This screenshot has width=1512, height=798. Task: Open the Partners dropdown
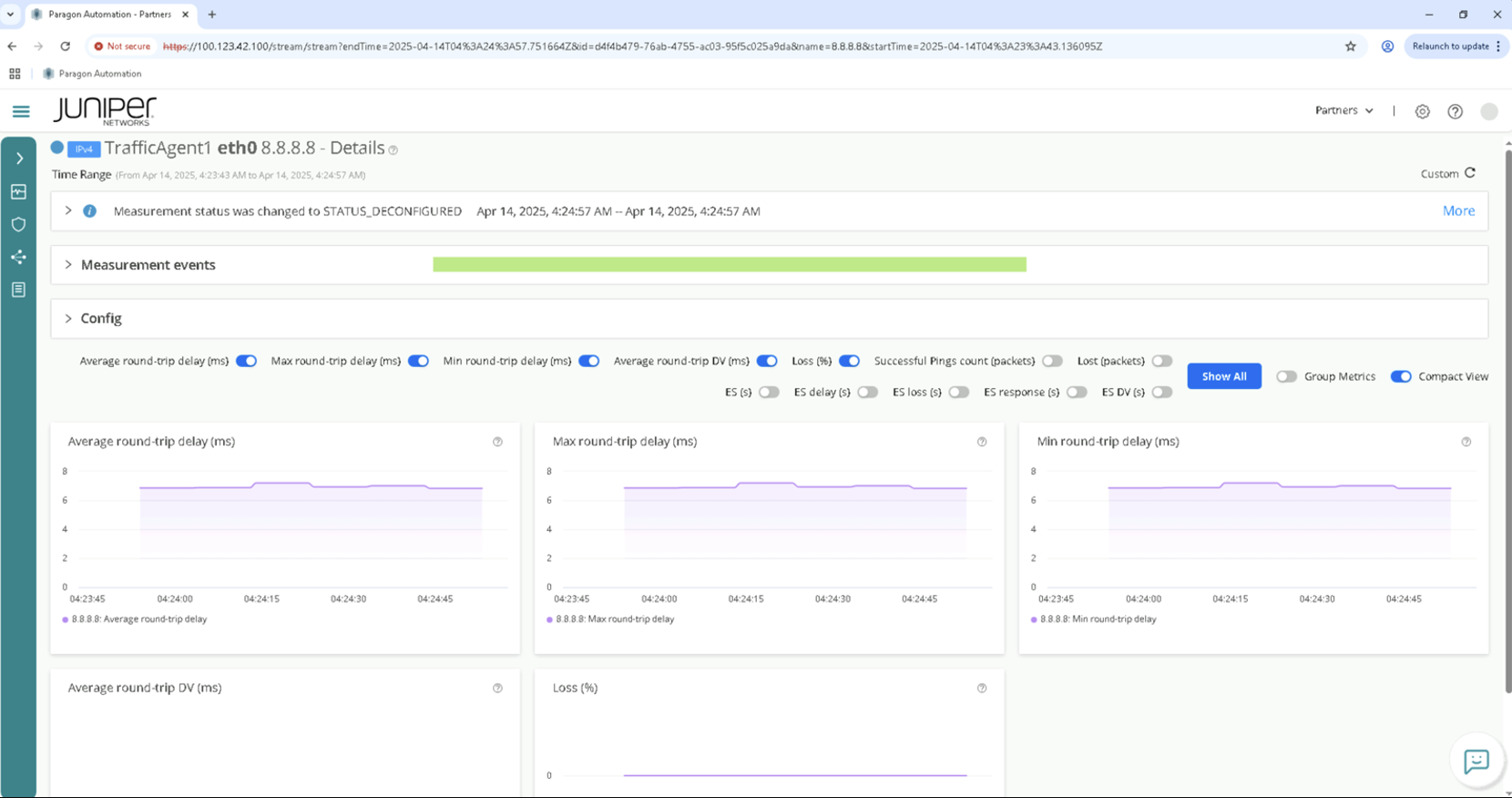(1343, 110)
